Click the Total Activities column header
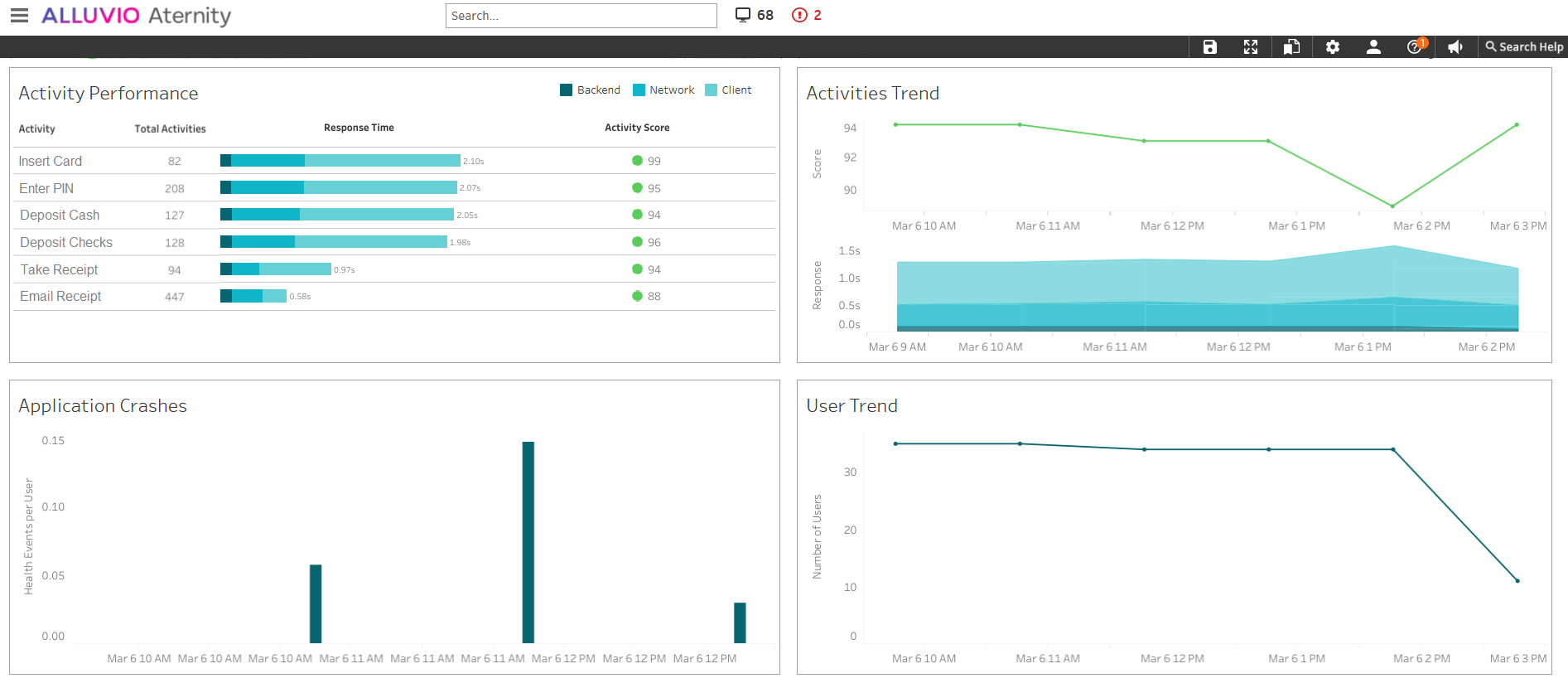This screenshot has width=1568, height=683. click(171, 129)
